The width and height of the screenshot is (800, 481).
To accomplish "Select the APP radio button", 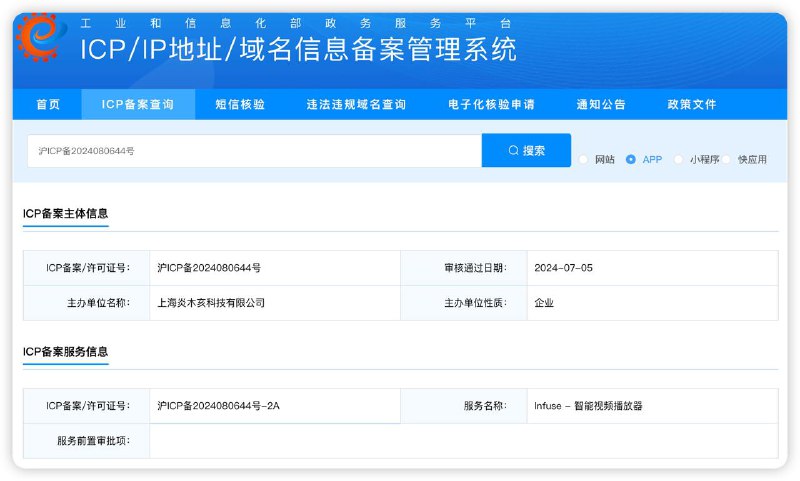I will [631, 160].
